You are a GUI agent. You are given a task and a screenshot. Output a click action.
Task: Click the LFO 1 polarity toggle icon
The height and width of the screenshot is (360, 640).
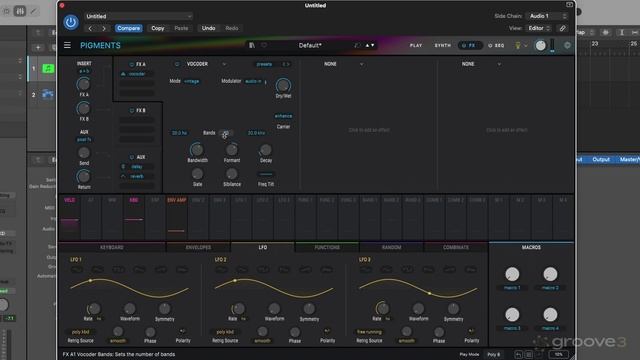pyautogui.click(x=182, y=331)
